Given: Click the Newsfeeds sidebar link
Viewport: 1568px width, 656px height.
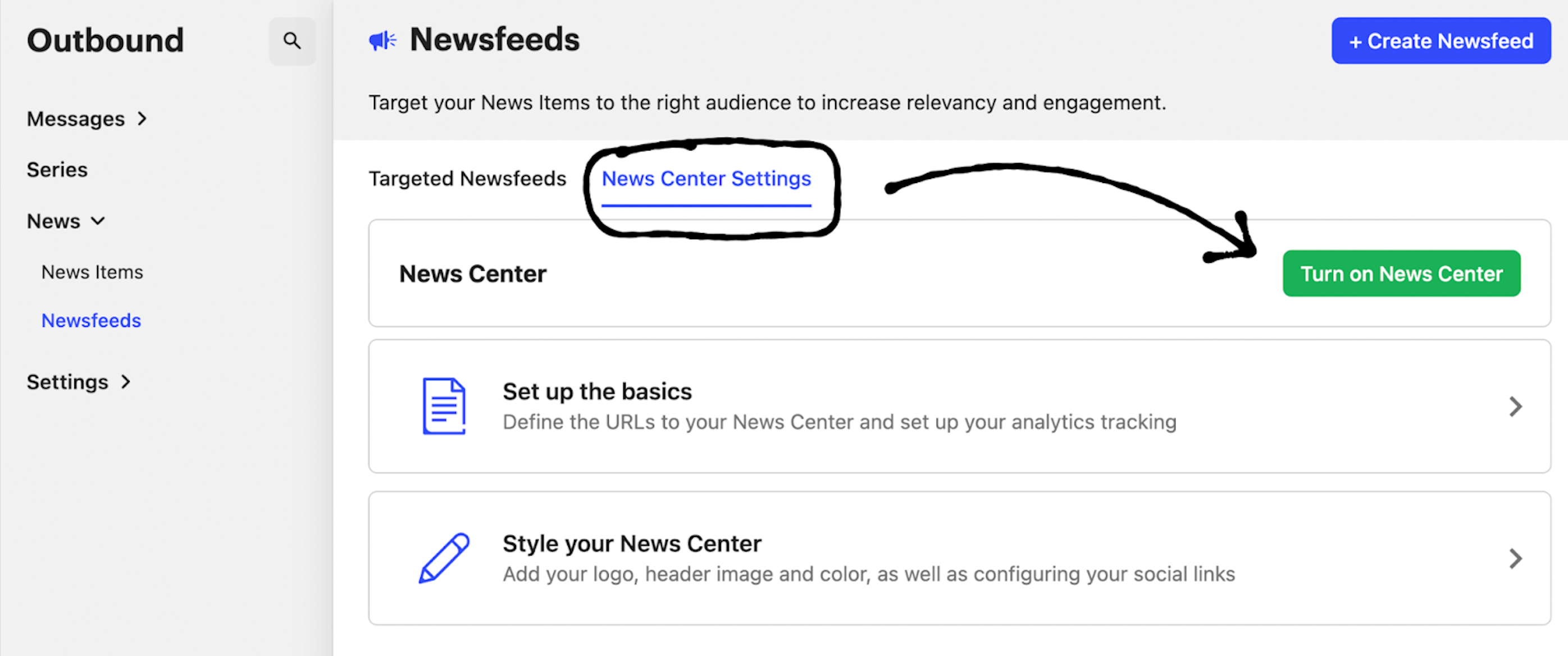Looking at the screenshot, I should [91, 320].
